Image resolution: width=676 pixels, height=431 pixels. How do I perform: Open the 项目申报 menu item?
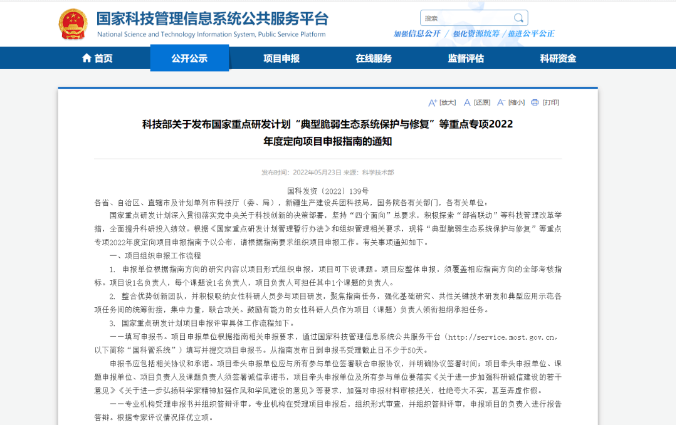(281, 58)
